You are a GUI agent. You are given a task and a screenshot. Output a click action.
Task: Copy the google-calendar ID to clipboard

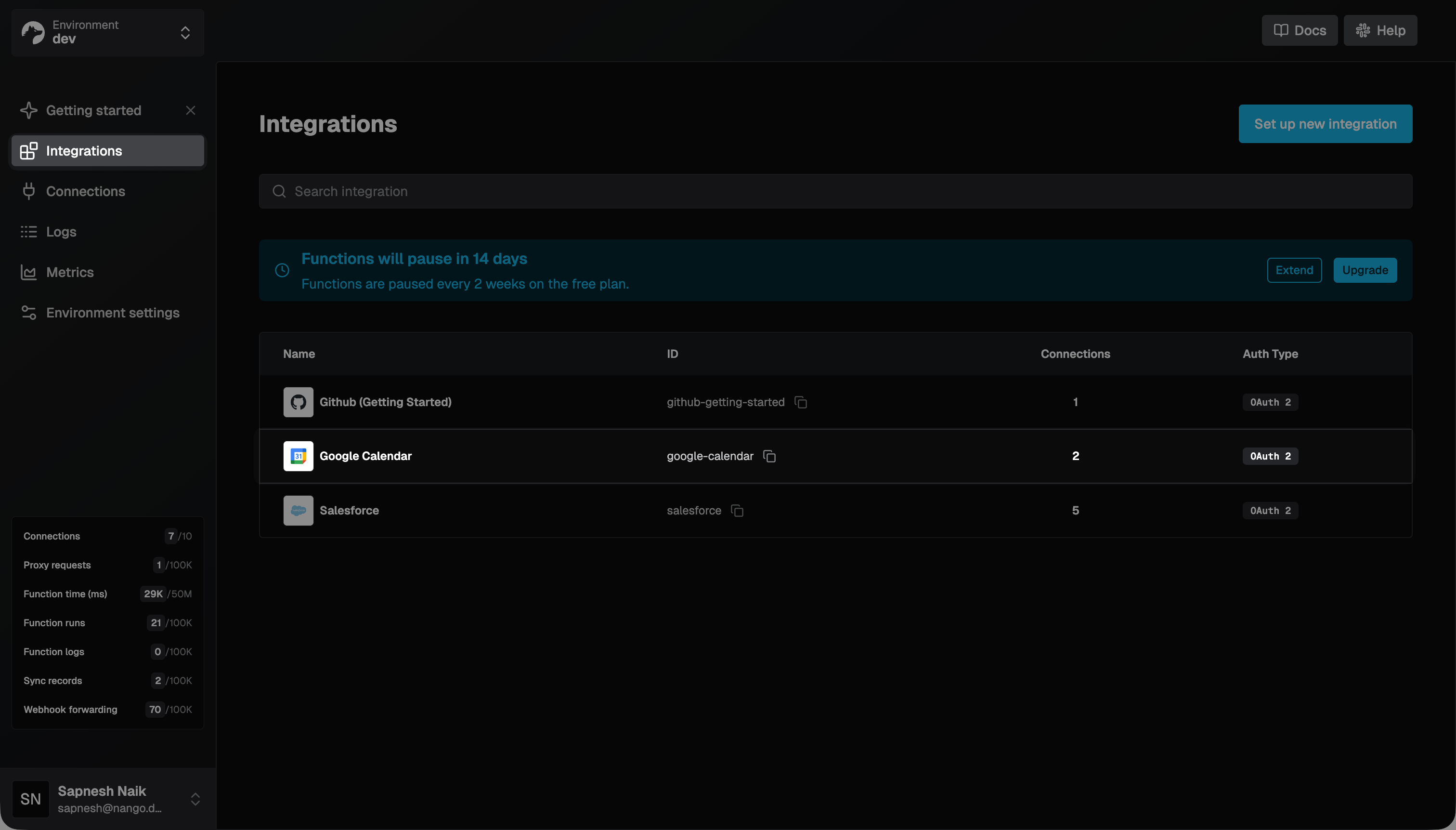point(769,456)
